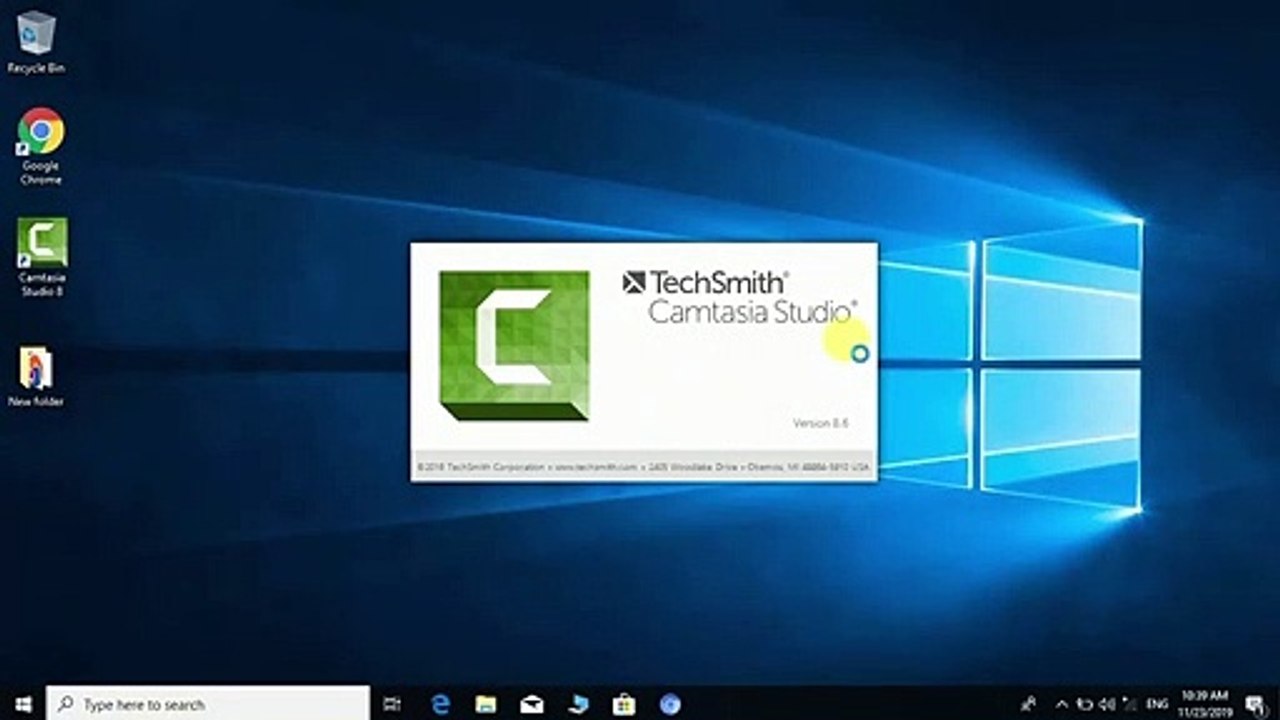Click the round blue taskbar app icon
The width and height of the screenshot is (1280, 720).
[x=670, y=704]
